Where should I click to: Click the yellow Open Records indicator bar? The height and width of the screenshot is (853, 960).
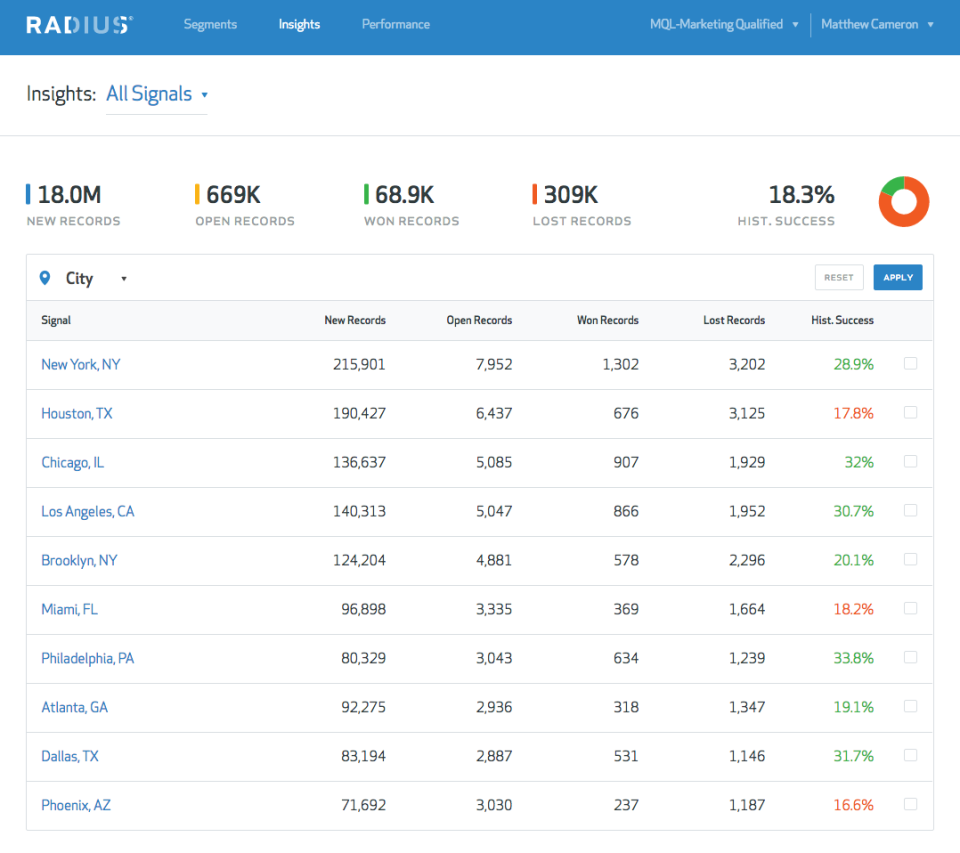click(x=200, y=196)
